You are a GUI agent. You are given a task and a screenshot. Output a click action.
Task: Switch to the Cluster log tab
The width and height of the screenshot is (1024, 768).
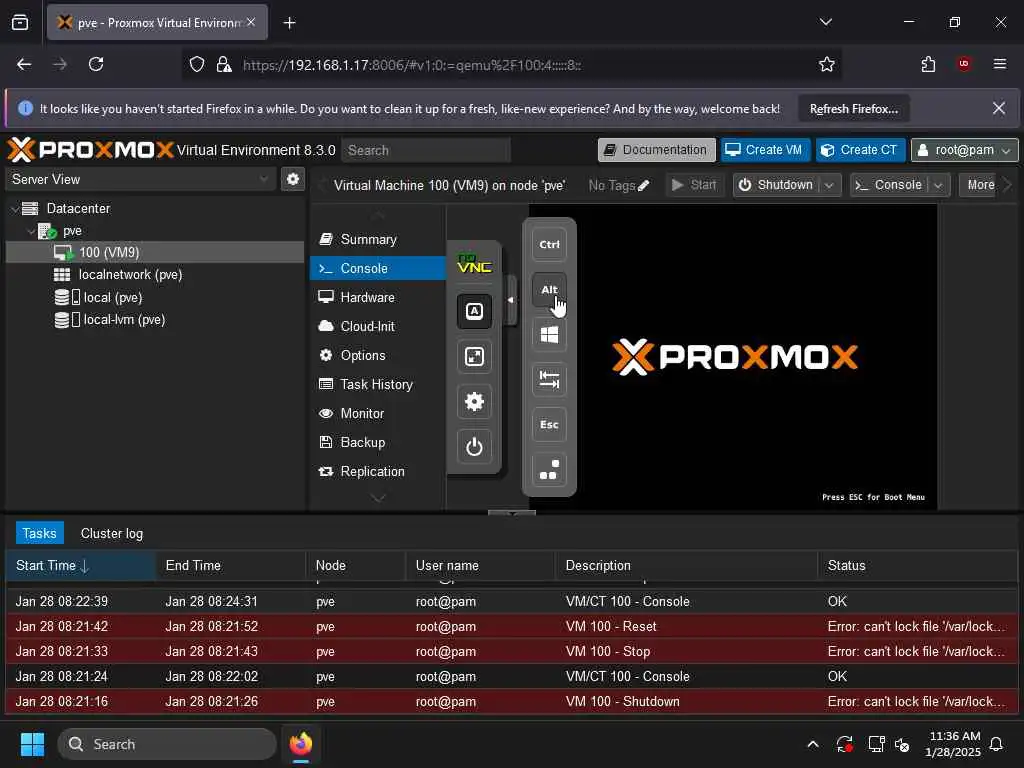point(112,533)
